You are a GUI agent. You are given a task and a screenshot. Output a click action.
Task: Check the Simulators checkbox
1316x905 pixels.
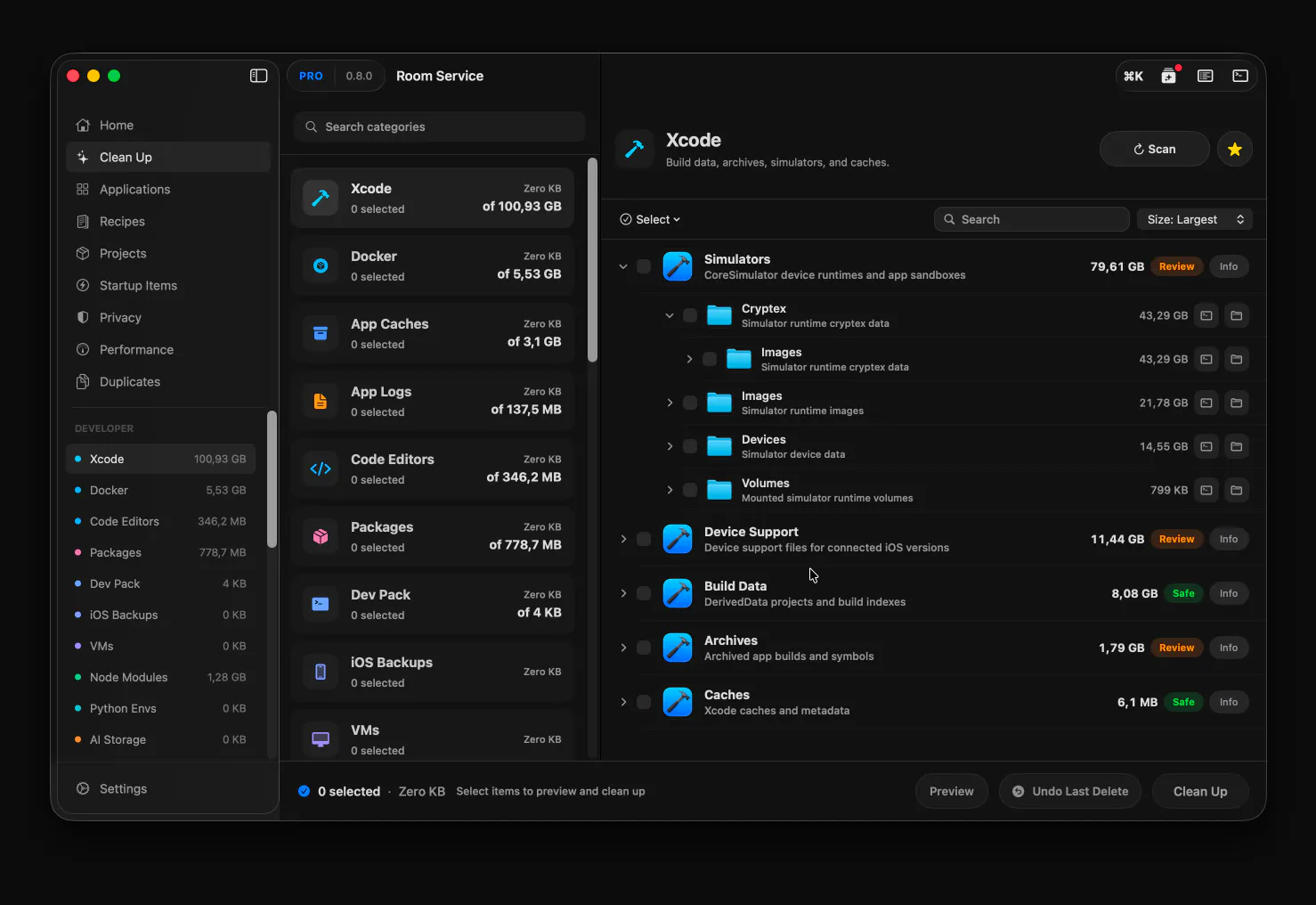tap(644, 266)
